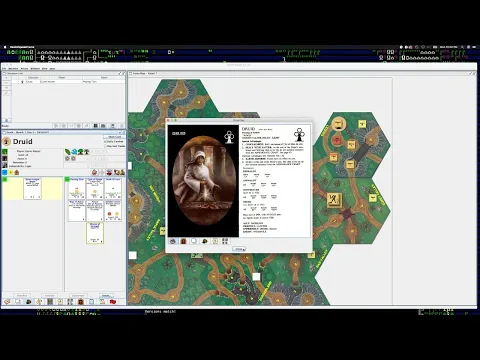This screenshot has height=360, width=480.
Task: Click the button above the Daily Combat checkbox
Action: coord(114,137)
